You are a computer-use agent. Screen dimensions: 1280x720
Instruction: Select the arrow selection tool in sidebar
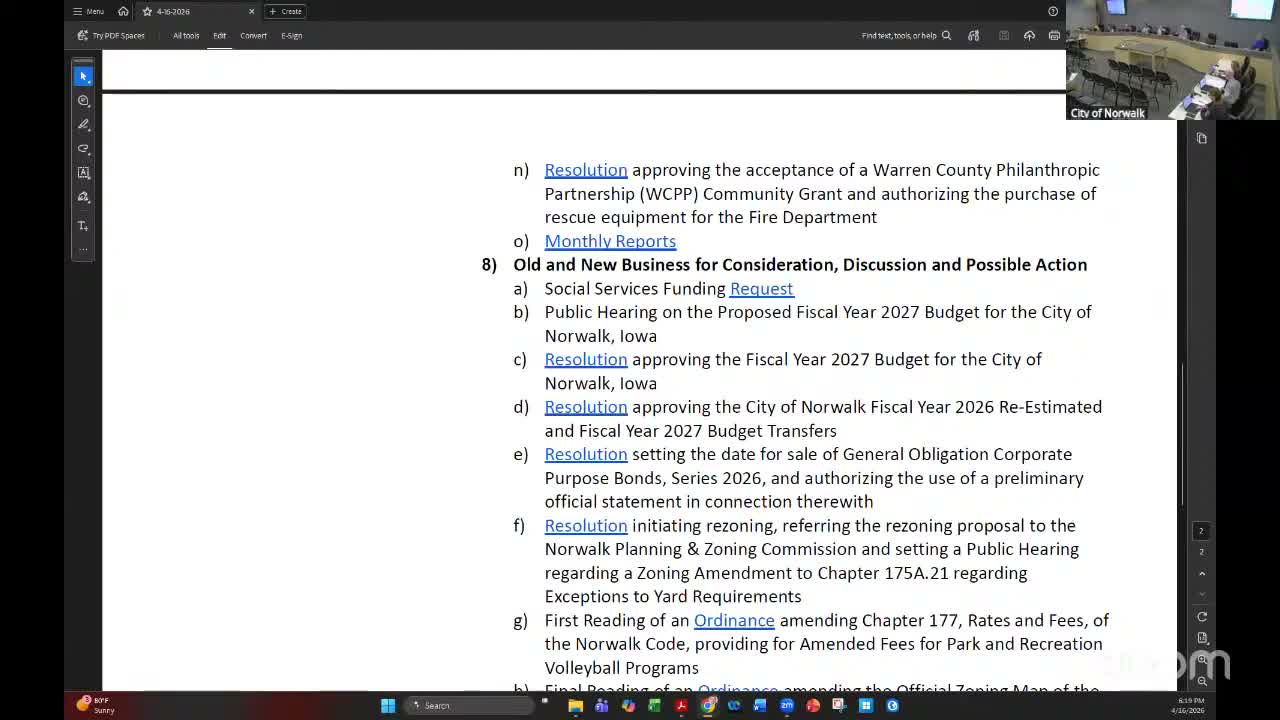tap(83, 76)
